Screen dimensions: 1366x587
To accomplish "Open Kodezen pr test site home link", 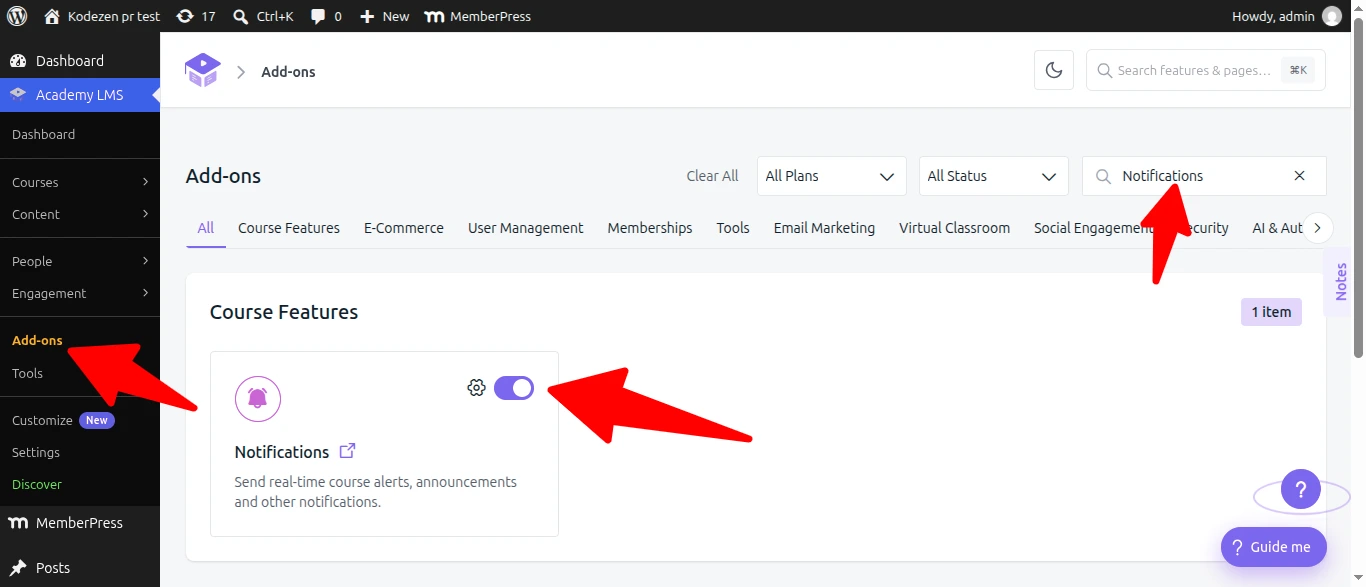I will click(x=102, y=16).
